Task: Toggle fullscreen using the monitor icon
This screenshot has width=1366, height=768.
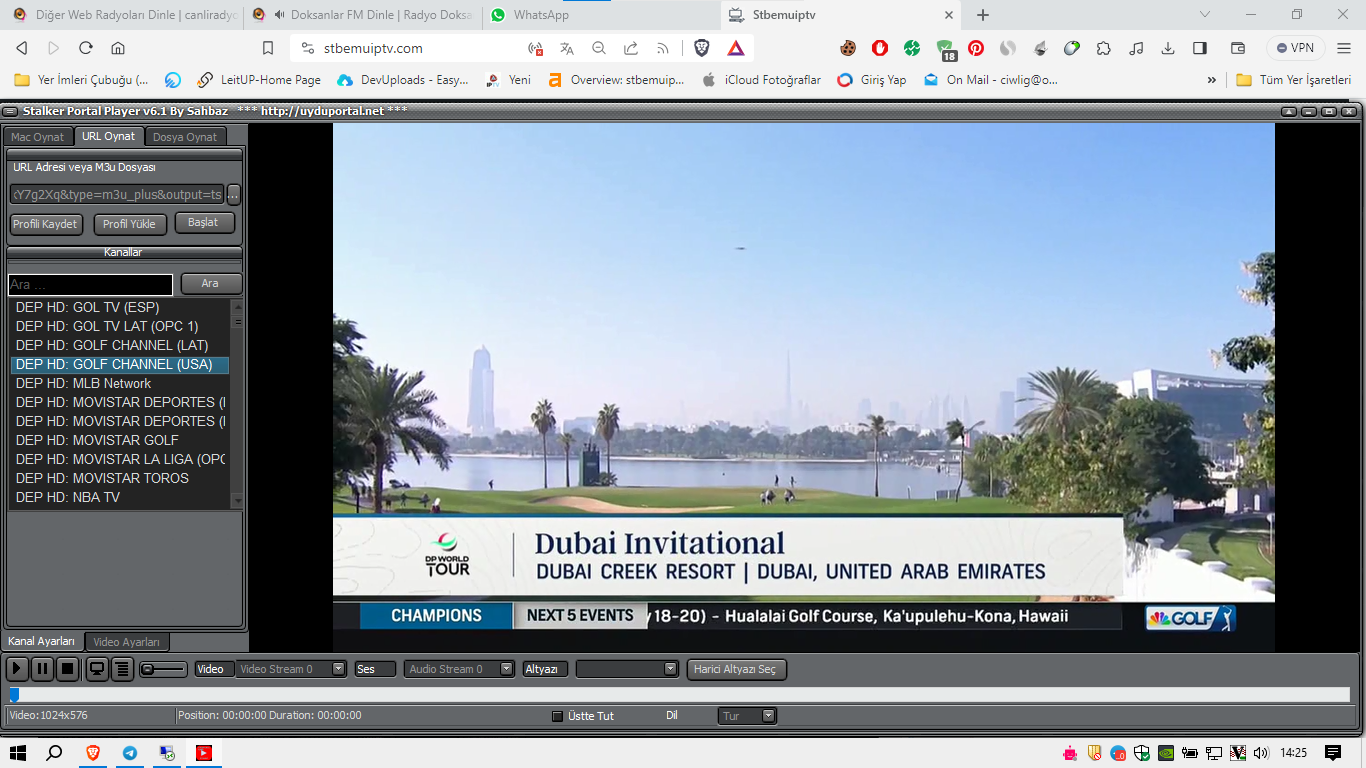Action: (x=97, y=669)
